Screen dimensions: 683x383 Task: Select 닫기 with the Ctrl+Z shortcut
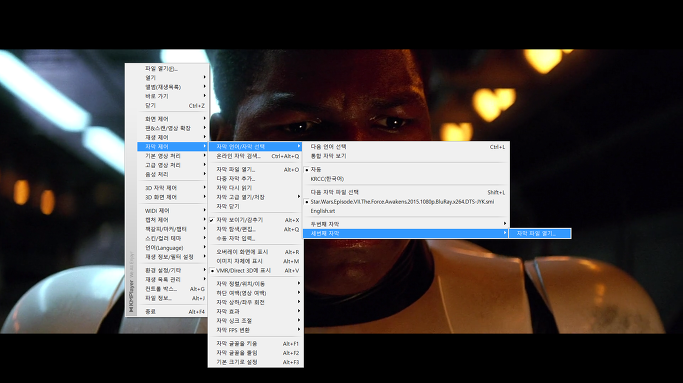[172, 105]
